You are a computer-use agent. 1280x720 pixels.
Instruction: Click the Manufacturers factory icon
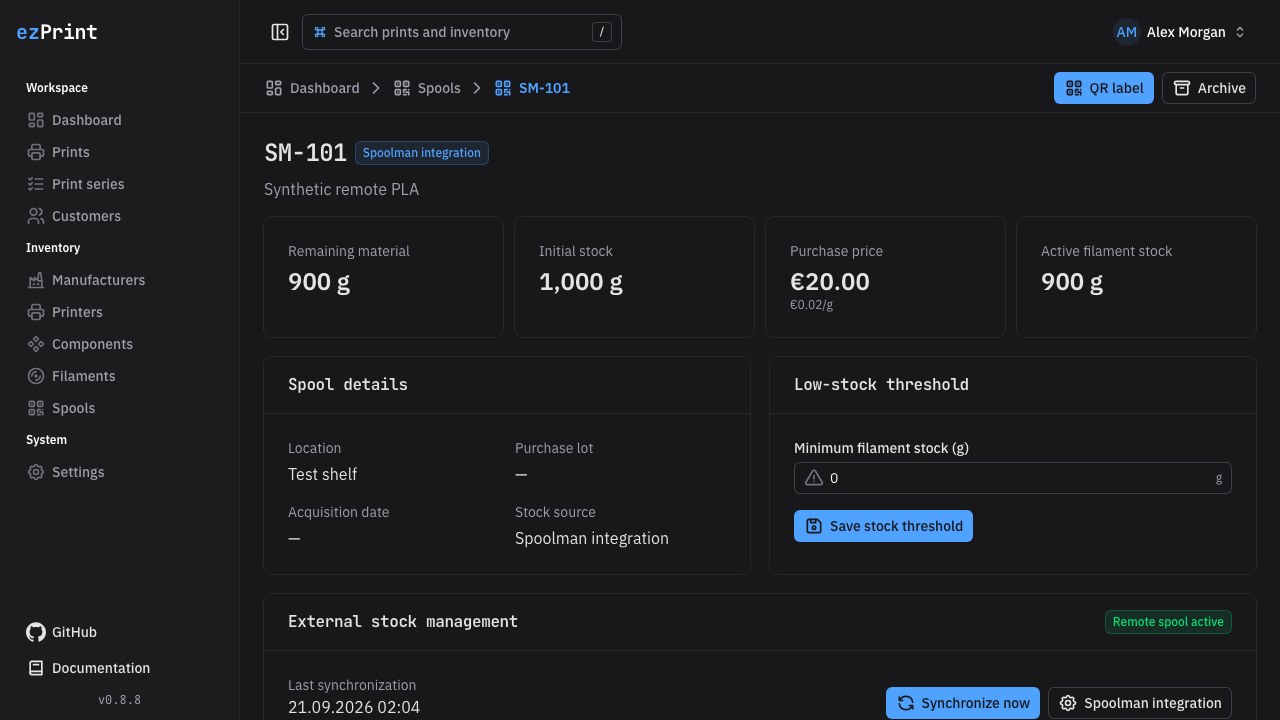(36, 280)
